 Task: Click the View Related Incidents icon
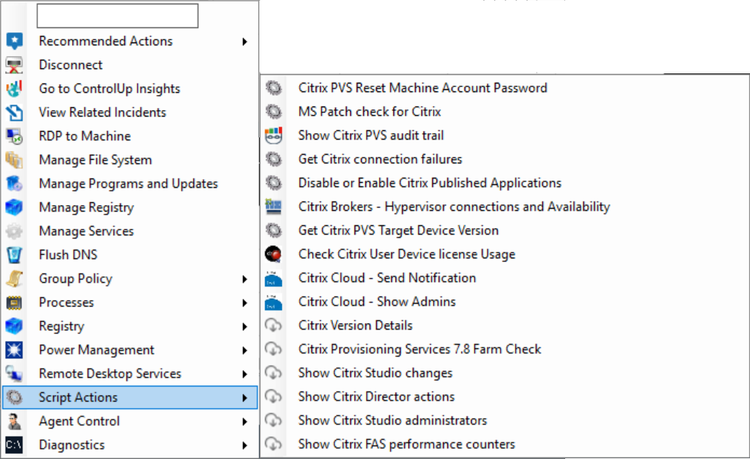point(14,112)
